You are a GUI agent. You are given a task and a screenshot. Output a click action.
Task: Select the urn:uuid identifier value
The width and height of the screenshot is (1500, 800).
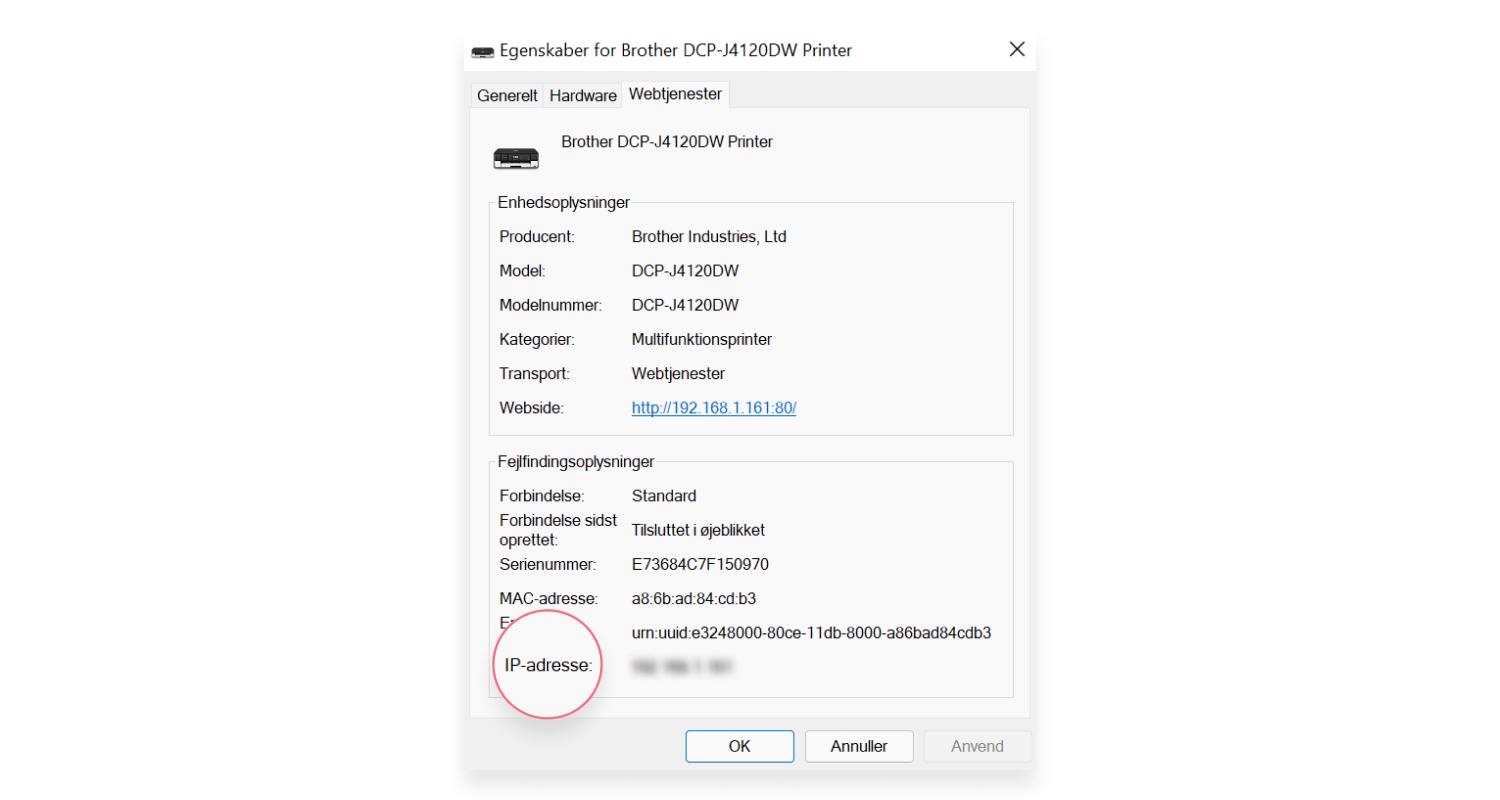(x=811, y=633)
